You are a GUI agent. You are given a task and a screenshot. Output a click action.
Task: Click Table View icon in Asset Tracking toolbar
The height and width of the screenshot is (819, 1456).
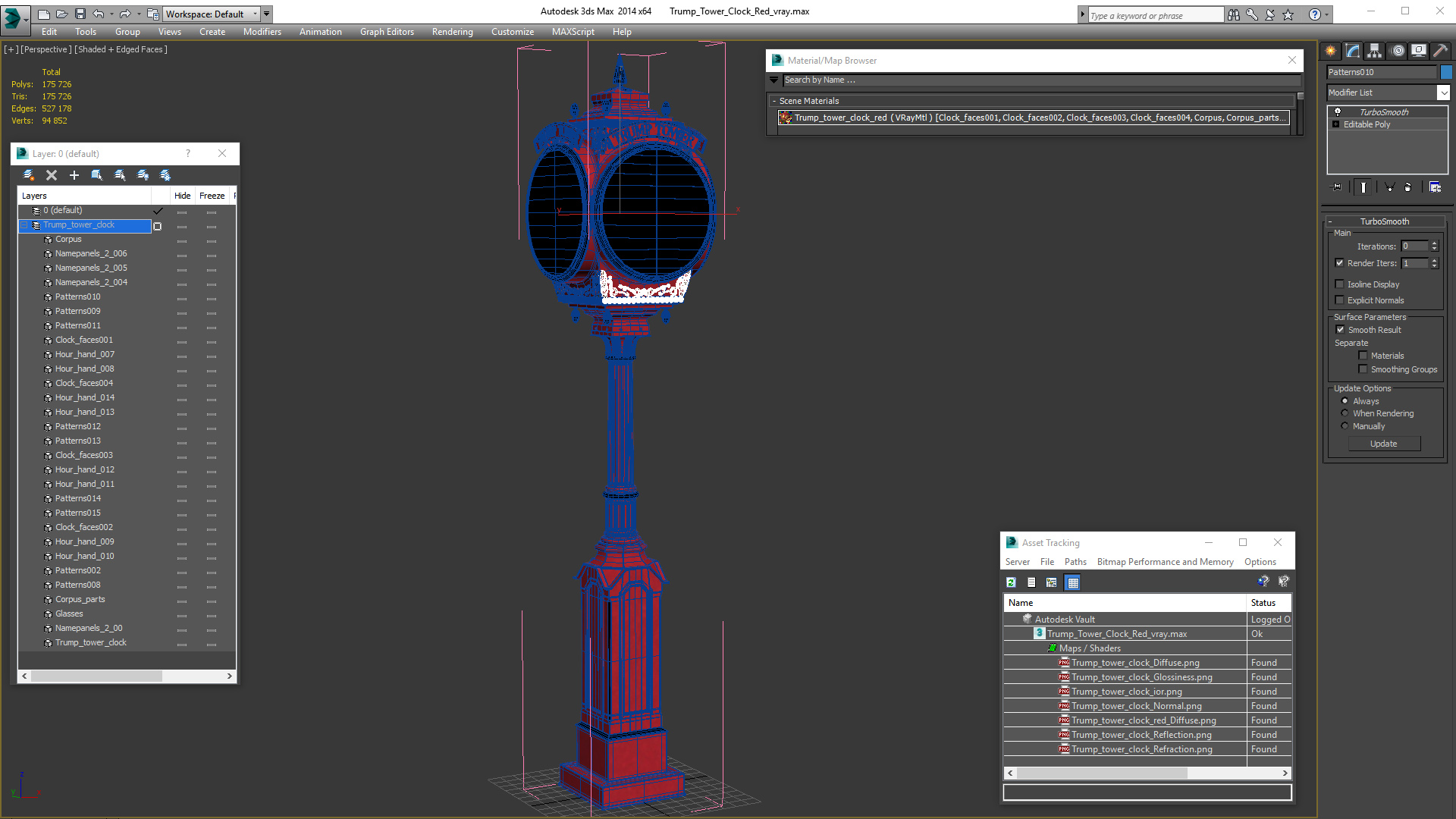coord(1072,582)
